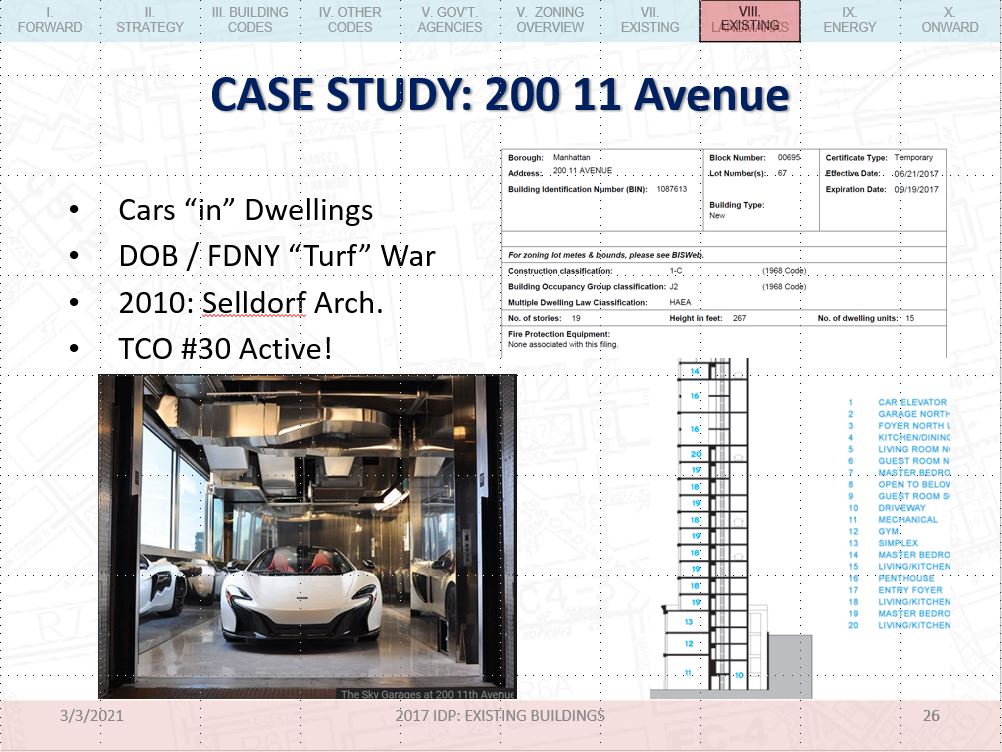
Task: Go to the II. STRATEGY tab
Action: tap(150, 20)
